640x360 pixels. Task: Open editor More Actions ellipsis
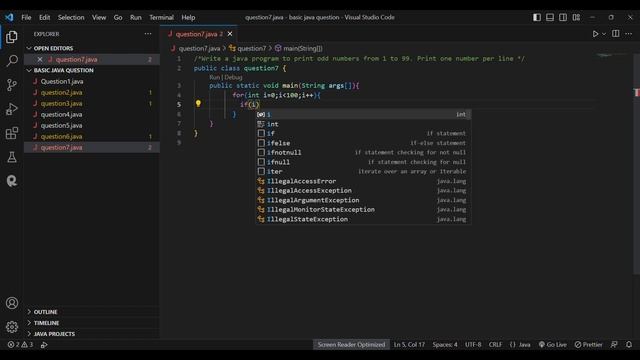(x=629, y=34)
